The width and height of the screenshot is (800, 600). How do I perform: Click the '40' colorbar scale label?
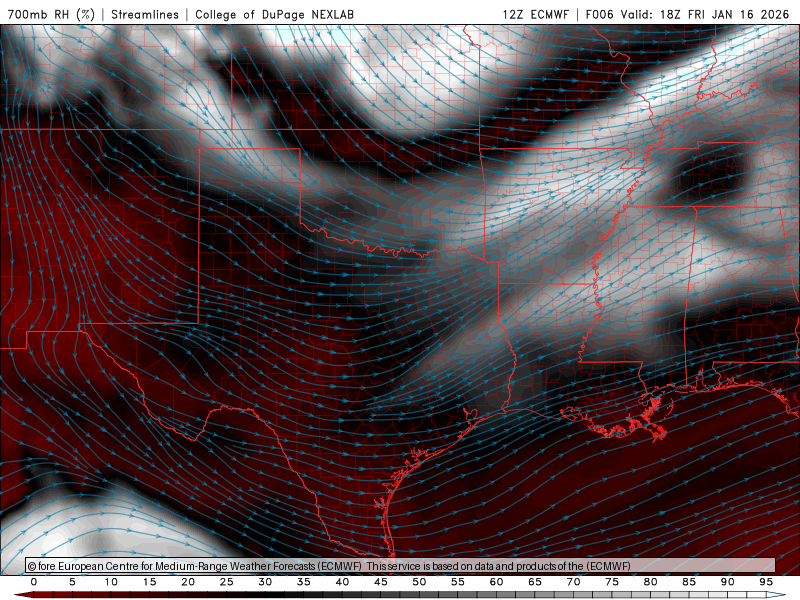[342, 582]
